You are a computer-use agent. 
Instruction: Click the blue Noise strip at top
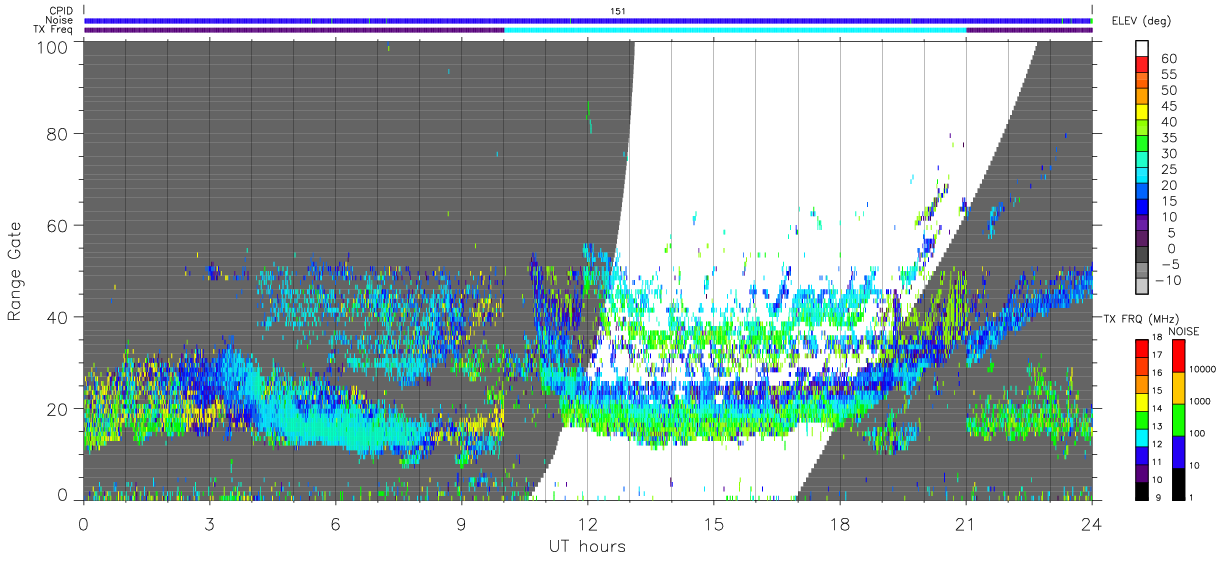coord(588,20)
